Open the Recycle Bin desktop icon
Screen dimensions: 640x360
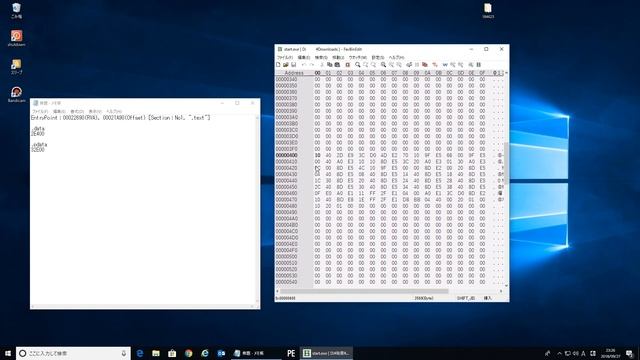tap(16, 11)
